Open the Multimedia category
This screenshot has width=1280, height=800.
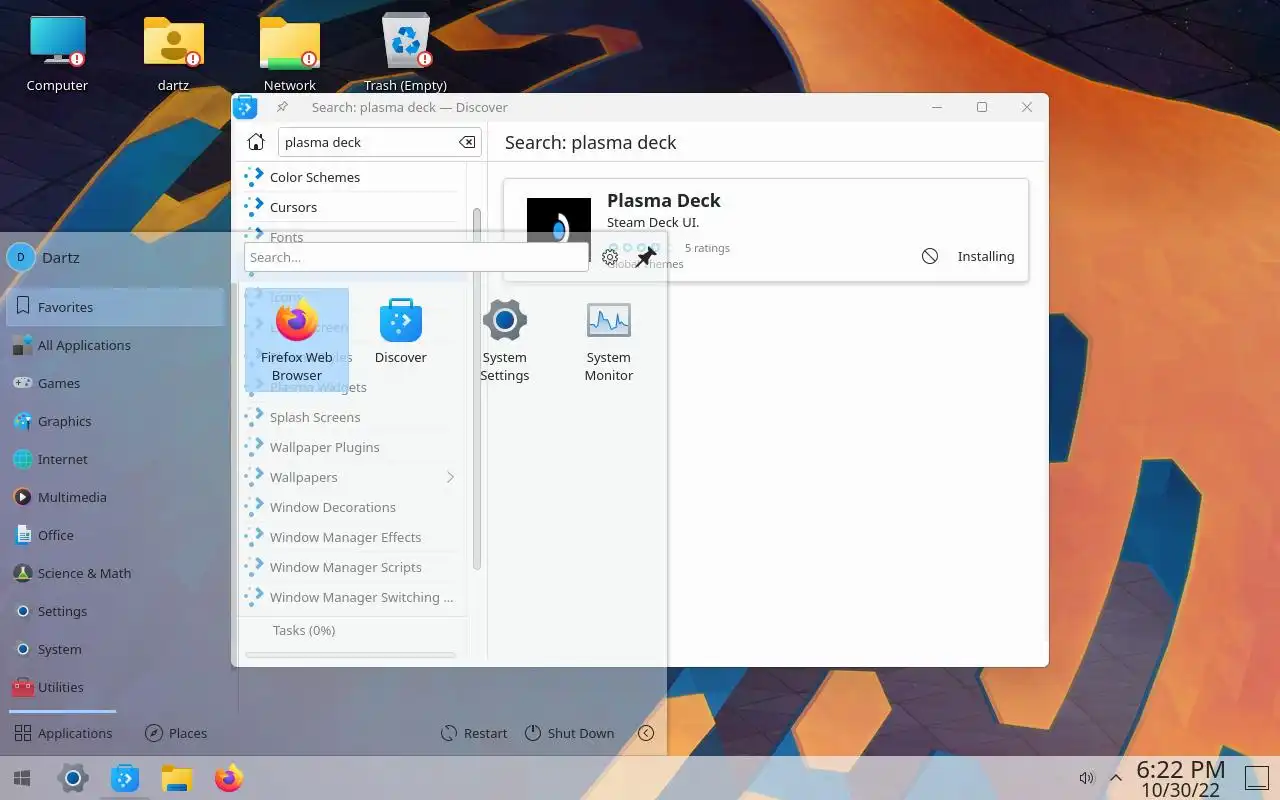[x=116, y=497]
